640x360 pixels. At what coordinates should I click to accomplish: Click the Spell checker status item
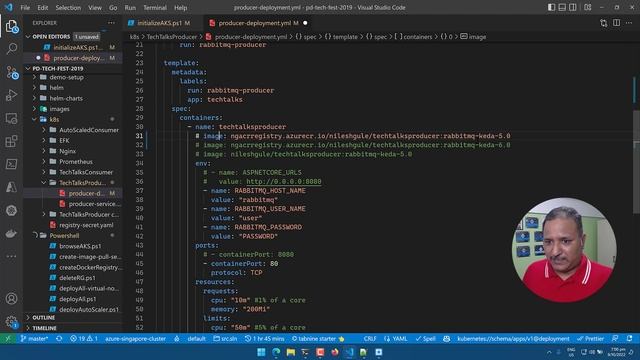point(425,339)
